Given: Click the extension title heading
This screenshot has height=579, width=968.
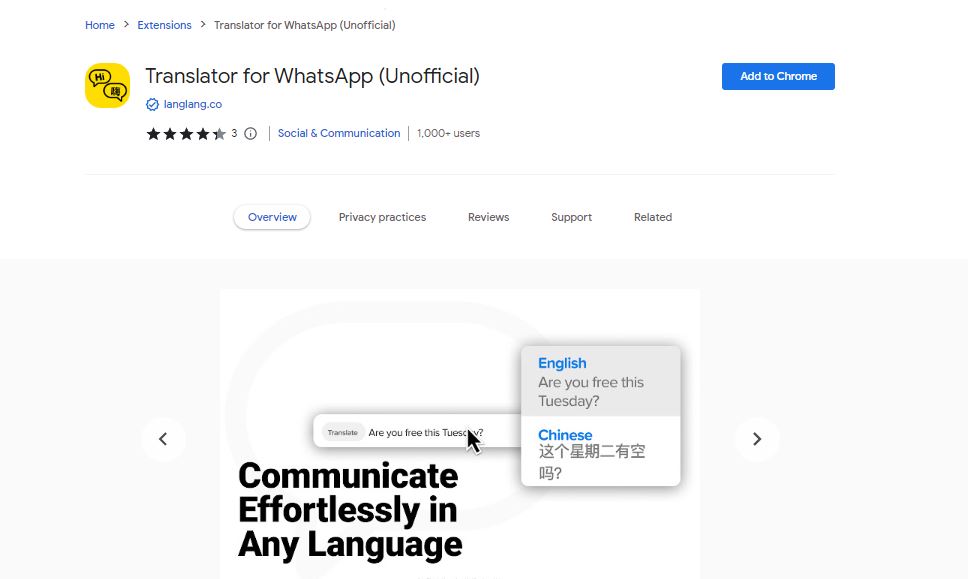Looking at the screenshot, I should [x=312, y=76].
